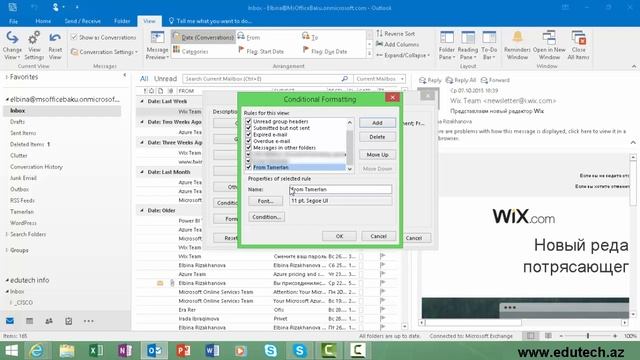Select the Reverse Sort icon
The image size is (640, 360).
coord(380,33)
